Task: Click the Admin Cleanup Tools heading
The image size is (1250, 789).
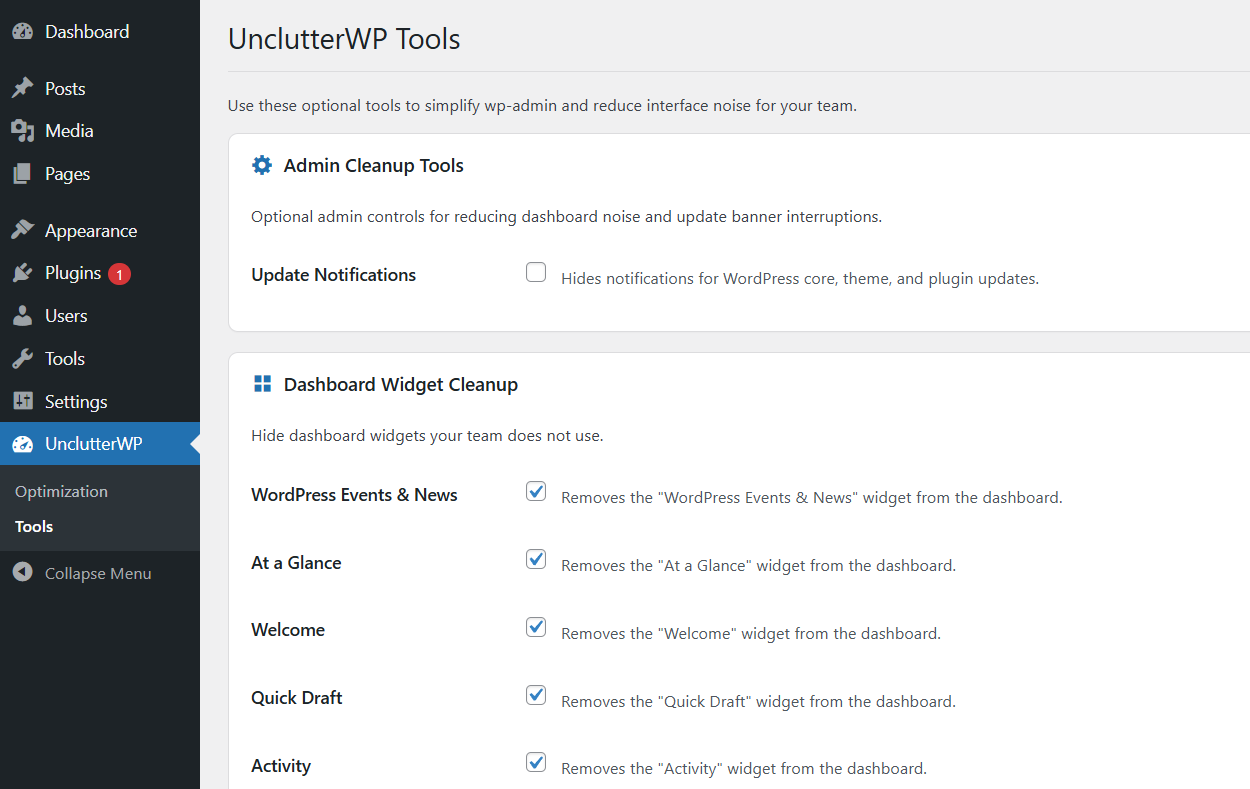Action: click(x=374, y=166)
